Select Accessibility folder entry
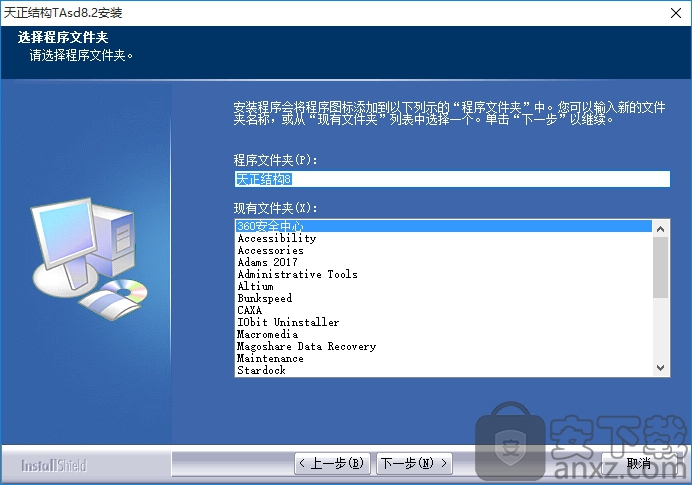 tap(443, 238)
